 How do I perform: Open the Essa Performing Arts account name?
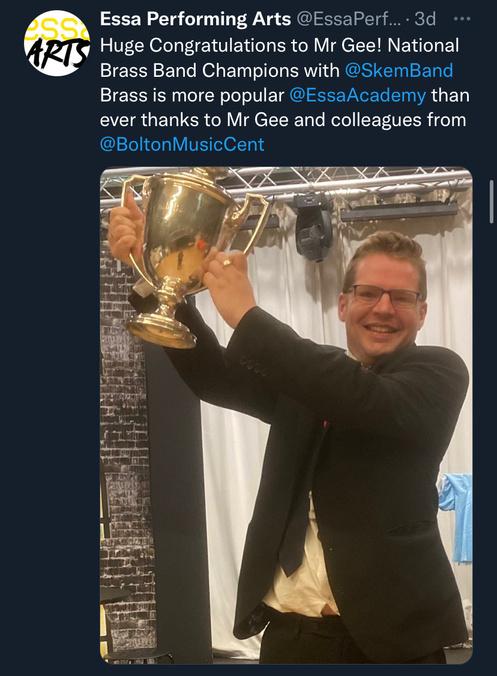tap(195, 19)
